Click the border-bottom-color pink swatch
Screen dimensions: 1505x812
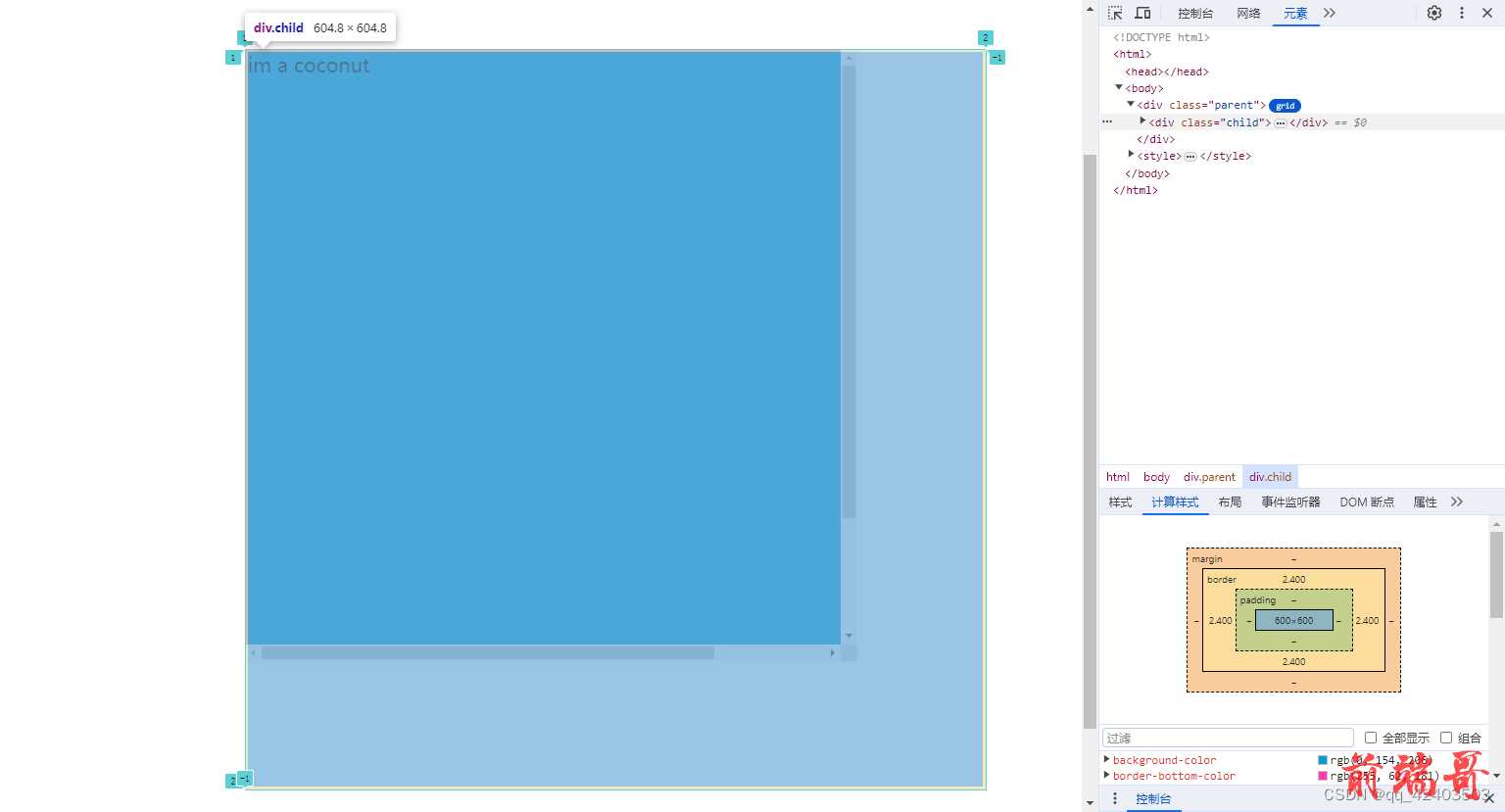click(x=1323, y=776)
